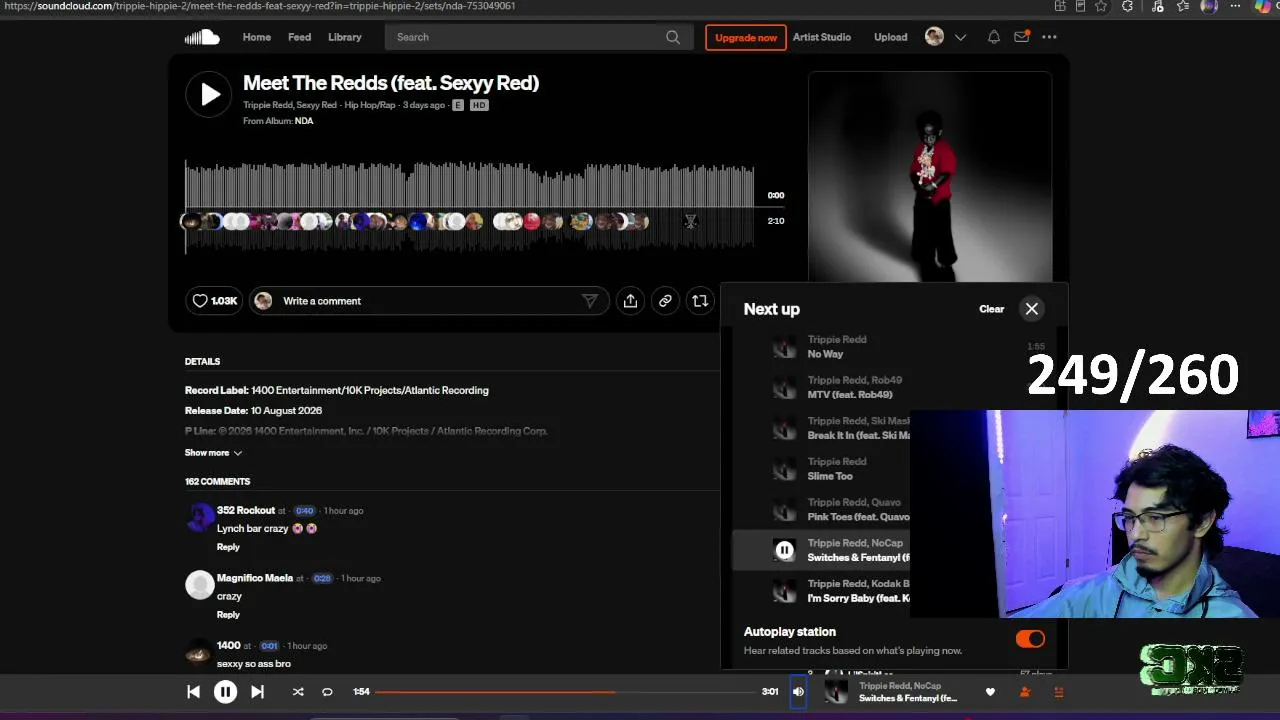Open the Feed tab

click(300, 37)
